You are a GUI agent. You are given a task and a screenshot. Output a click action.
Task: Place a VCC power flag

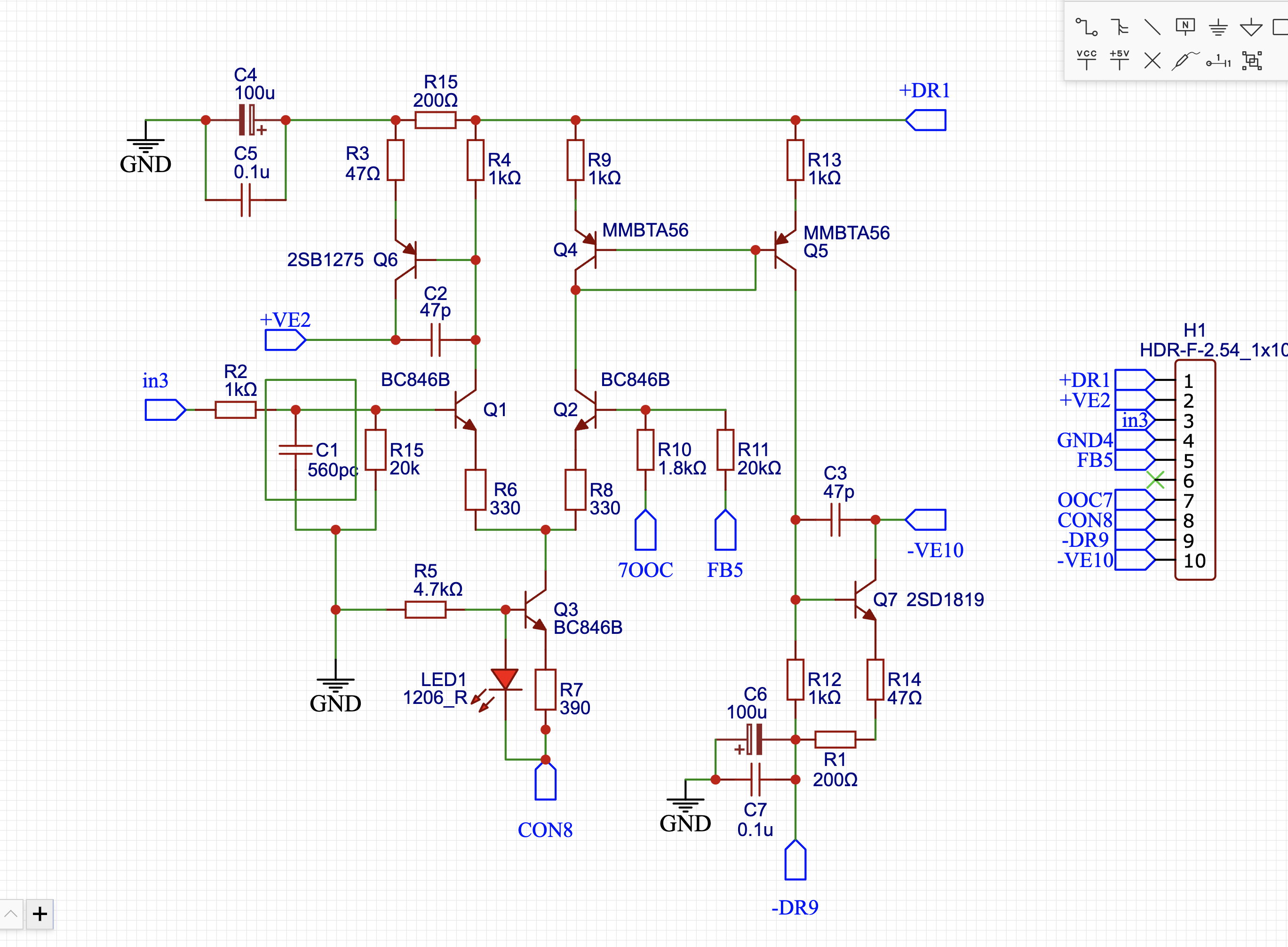pos(1086,60)
